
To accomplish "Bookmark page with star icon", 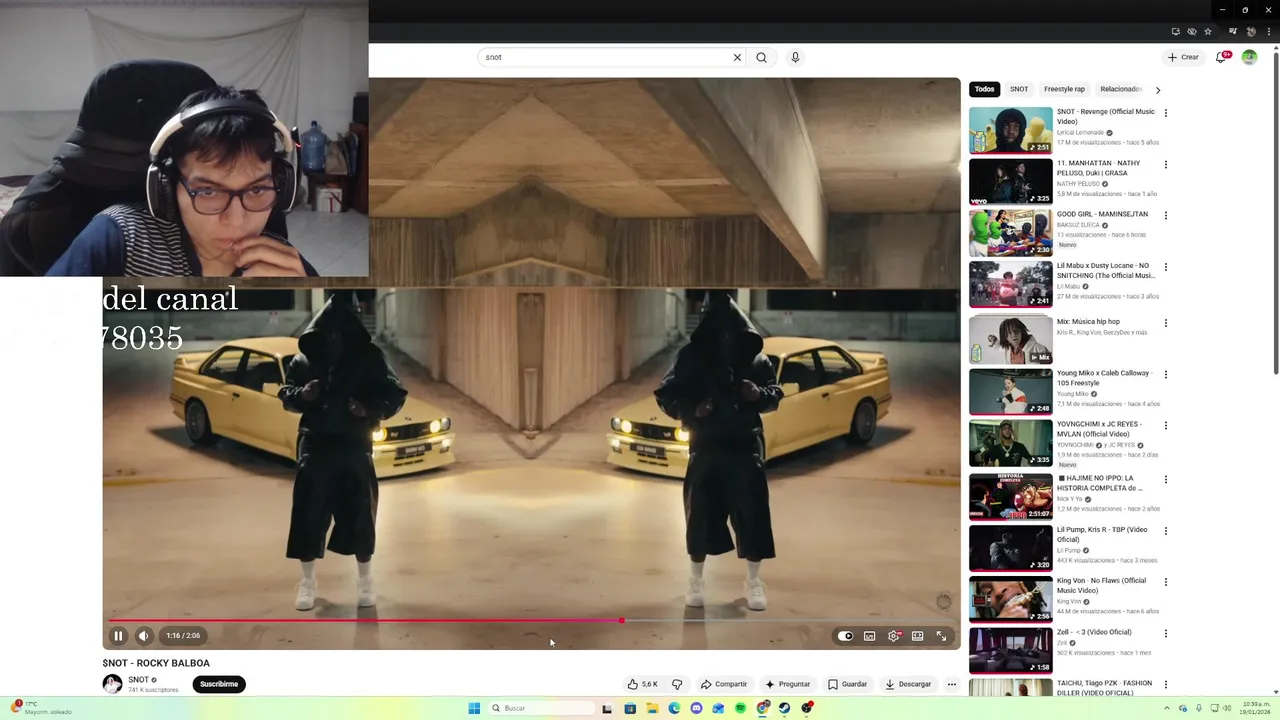I will coord(1208,31).
